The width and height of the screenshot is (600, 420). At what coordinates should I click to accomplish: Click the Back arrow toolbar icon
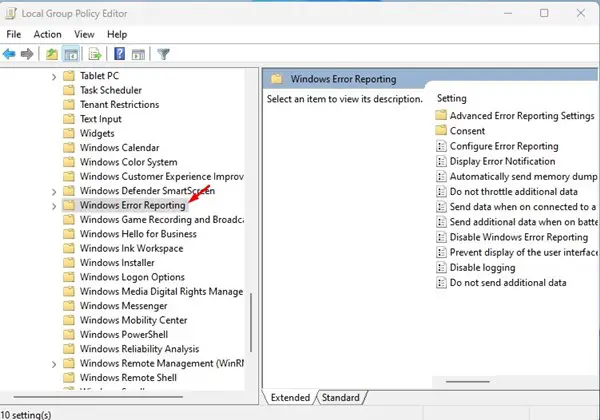[x=9, y=54]
